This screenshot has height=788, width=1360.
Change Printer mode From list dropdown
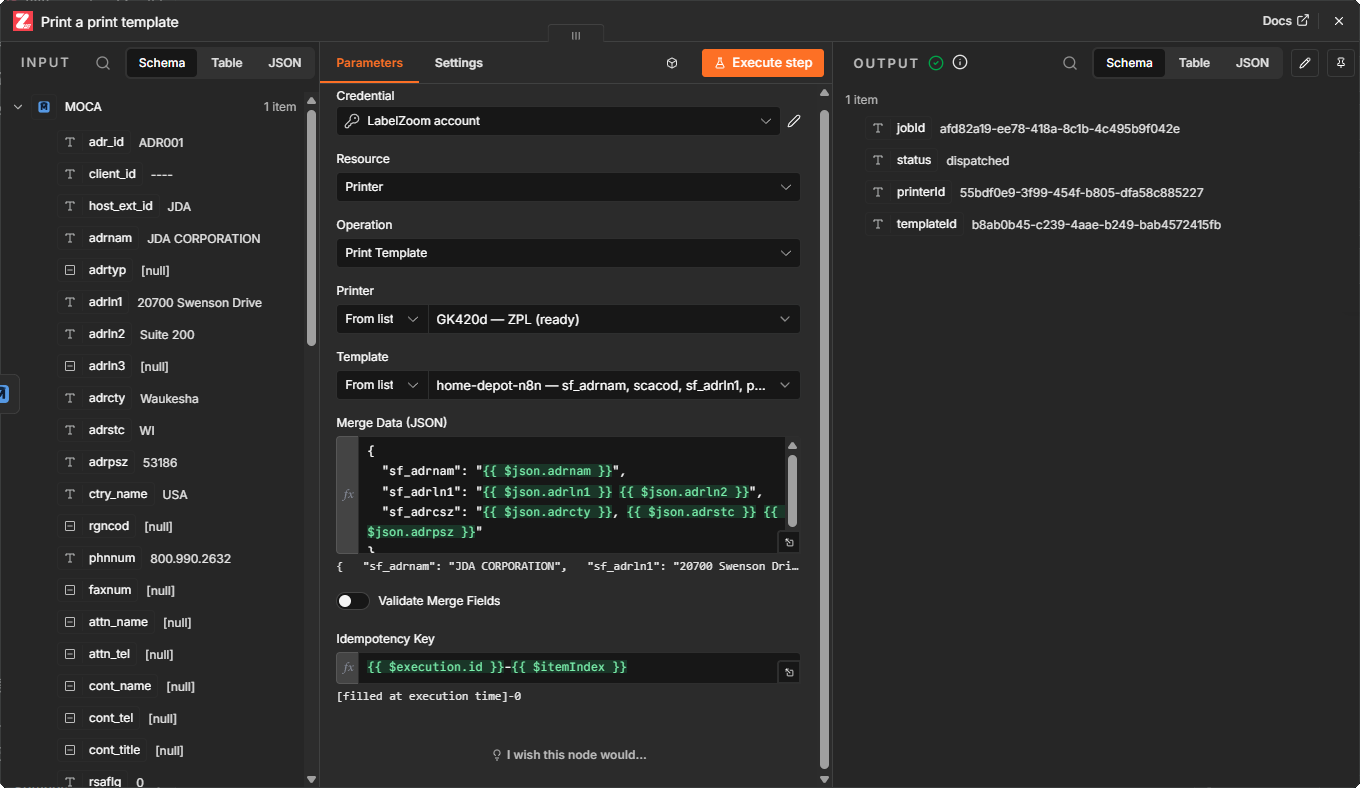tap(382, 319)
